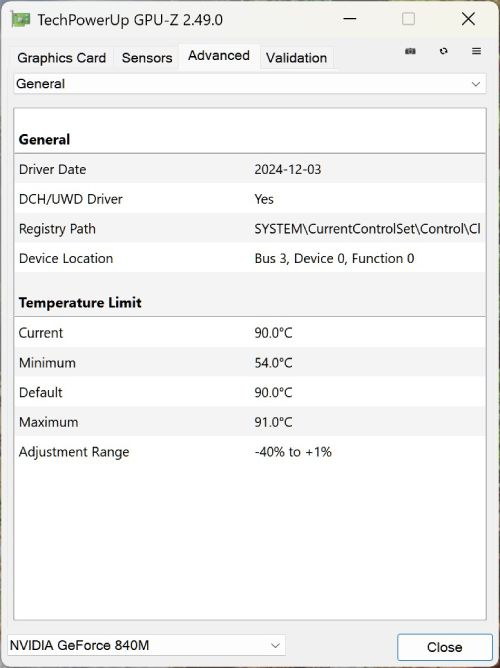The width and height of the screenshot is (500, 668).
Task: Select the Driver Date row
Action: click(250, 169)
